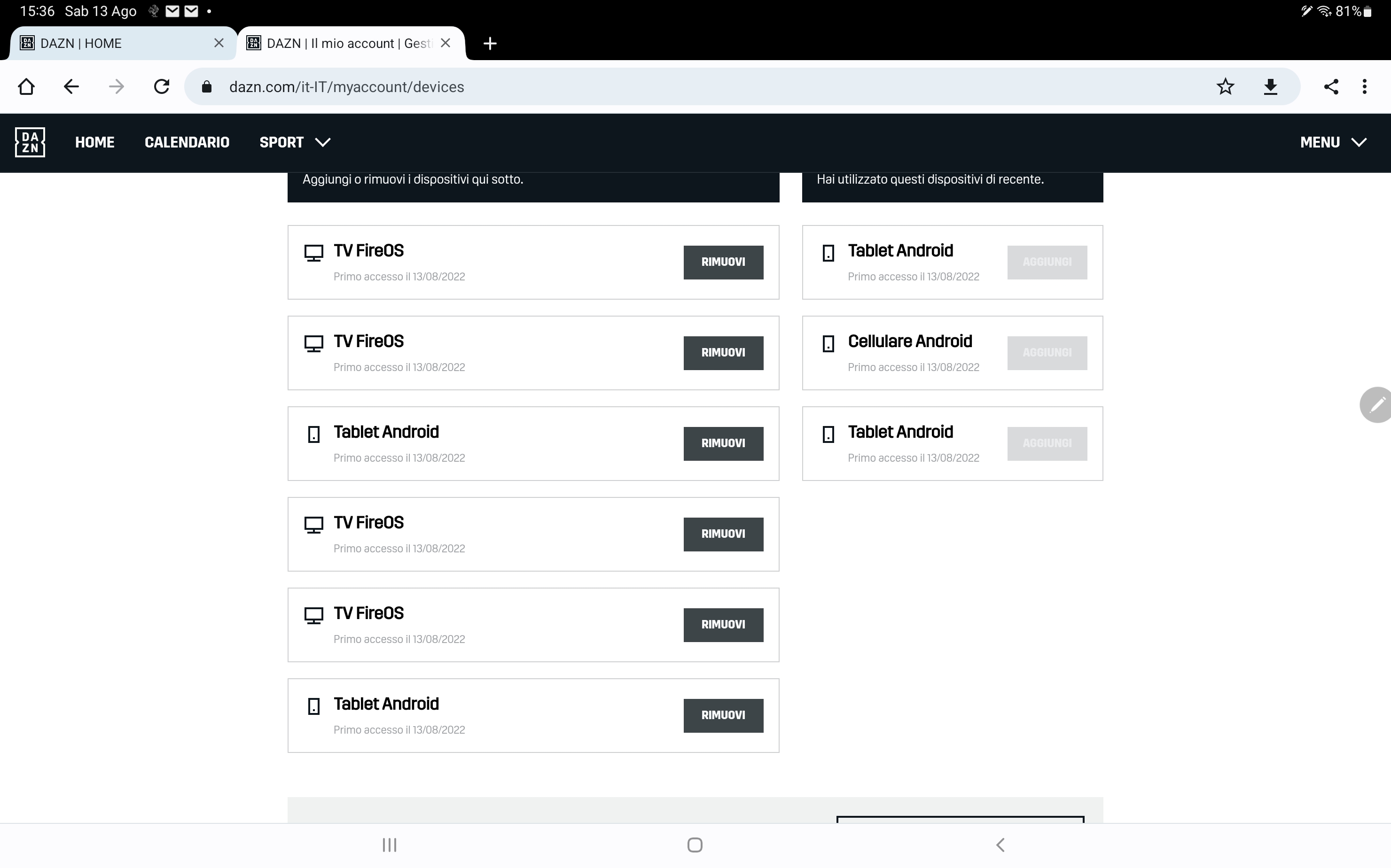Close the DAZN | Il mio account tab

tap(445, 43)
